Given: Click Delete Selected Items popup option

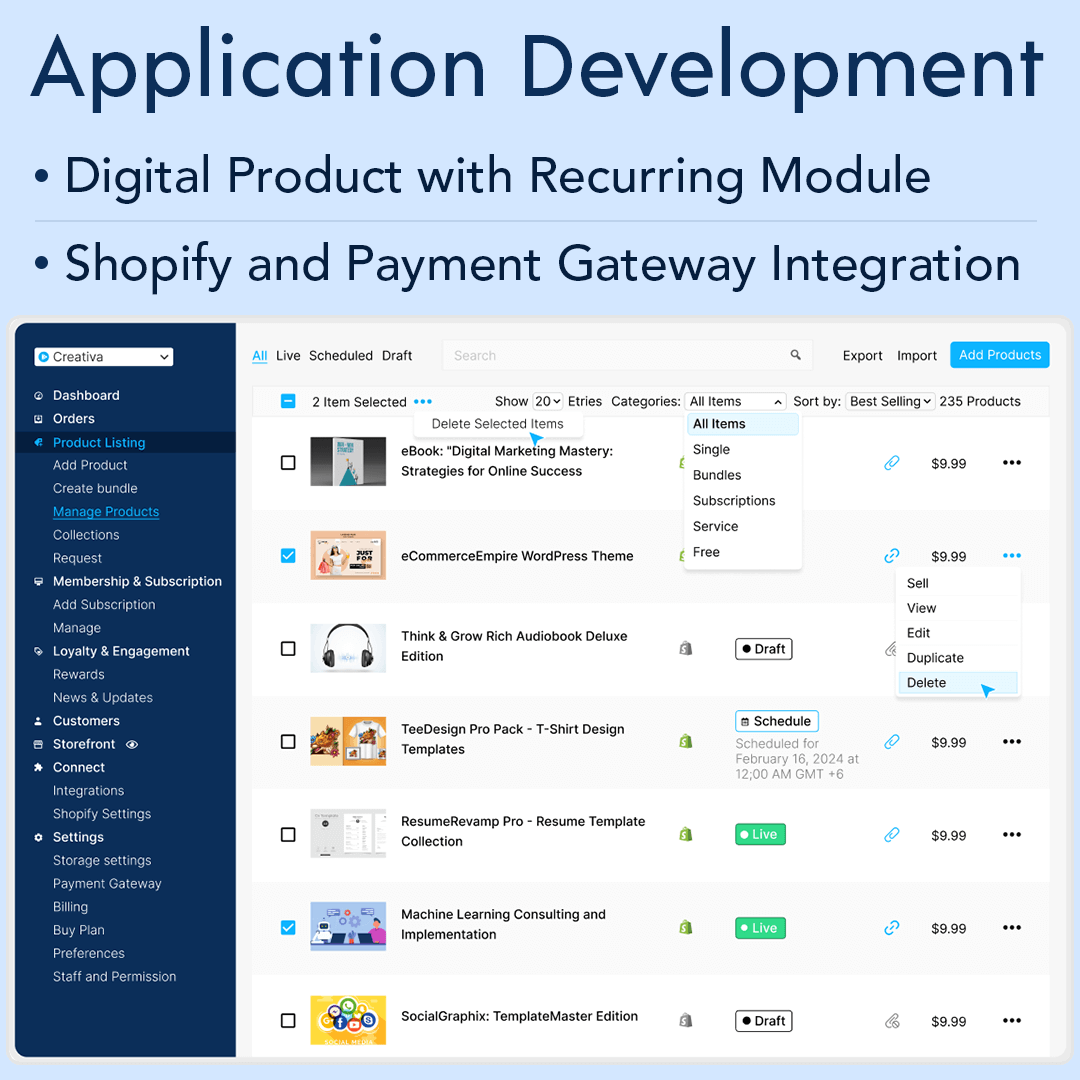Looking at the screenshot, I should [497, 424].
